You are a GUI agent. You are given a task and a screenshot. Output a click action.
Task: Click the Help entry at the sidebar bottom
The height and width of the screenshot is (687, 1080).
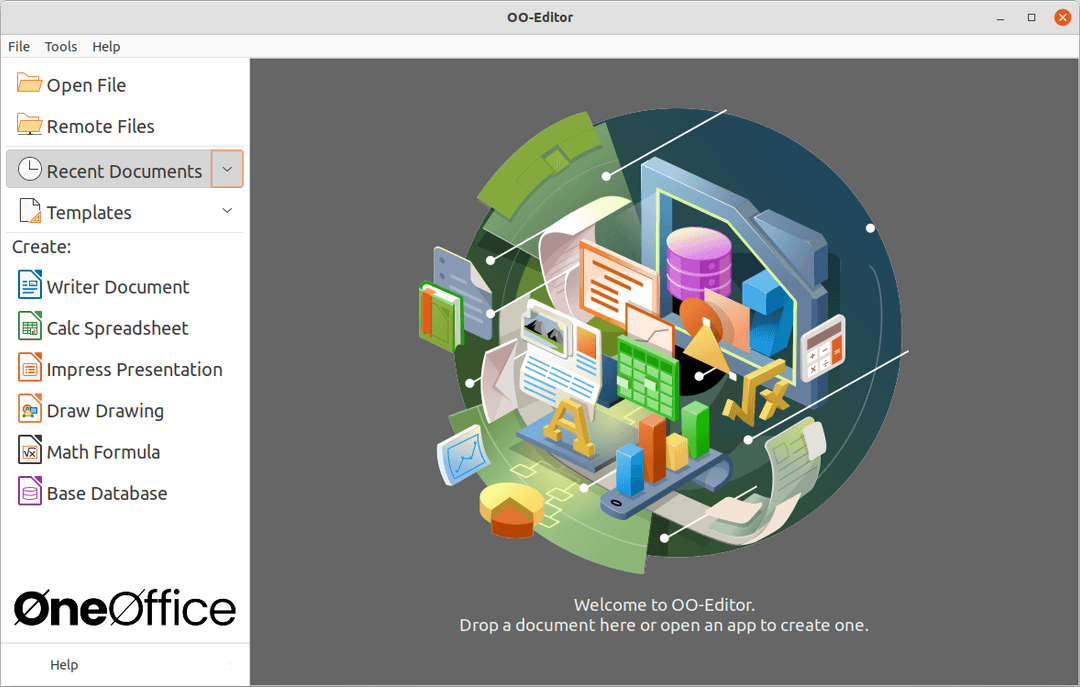click(x=64, y=664)
